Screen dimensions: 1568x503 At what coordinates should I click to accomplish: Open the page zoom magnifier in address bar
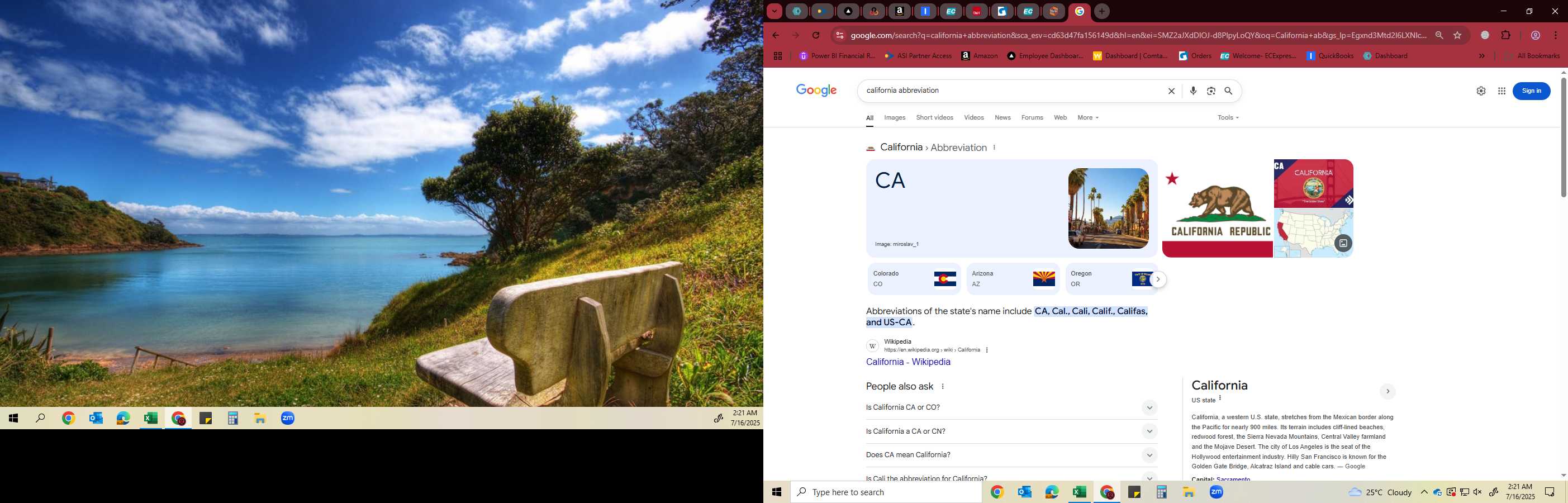pyautogui.click(x=1439, y=35)
